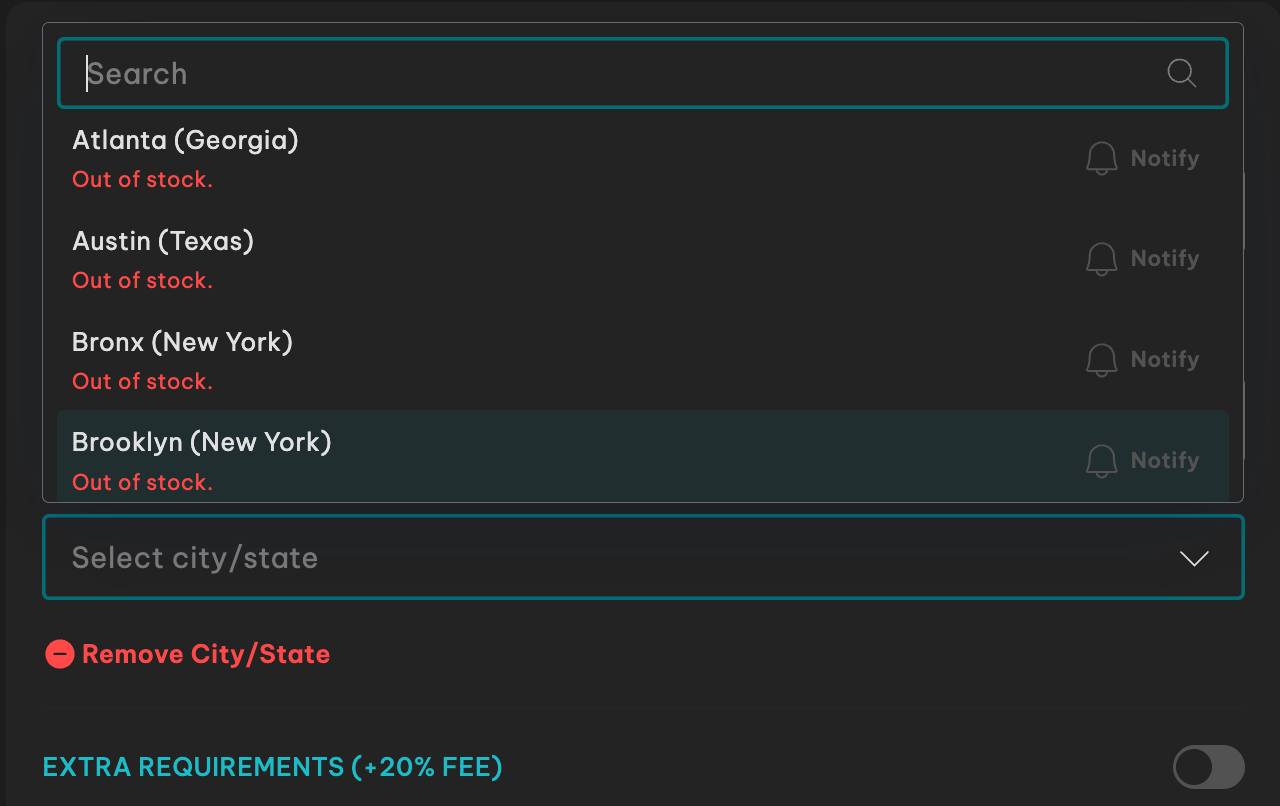This screenshot has width=1280, height=806.
Task: Select the Bronx (New York) option
Action: coord(643,360)
